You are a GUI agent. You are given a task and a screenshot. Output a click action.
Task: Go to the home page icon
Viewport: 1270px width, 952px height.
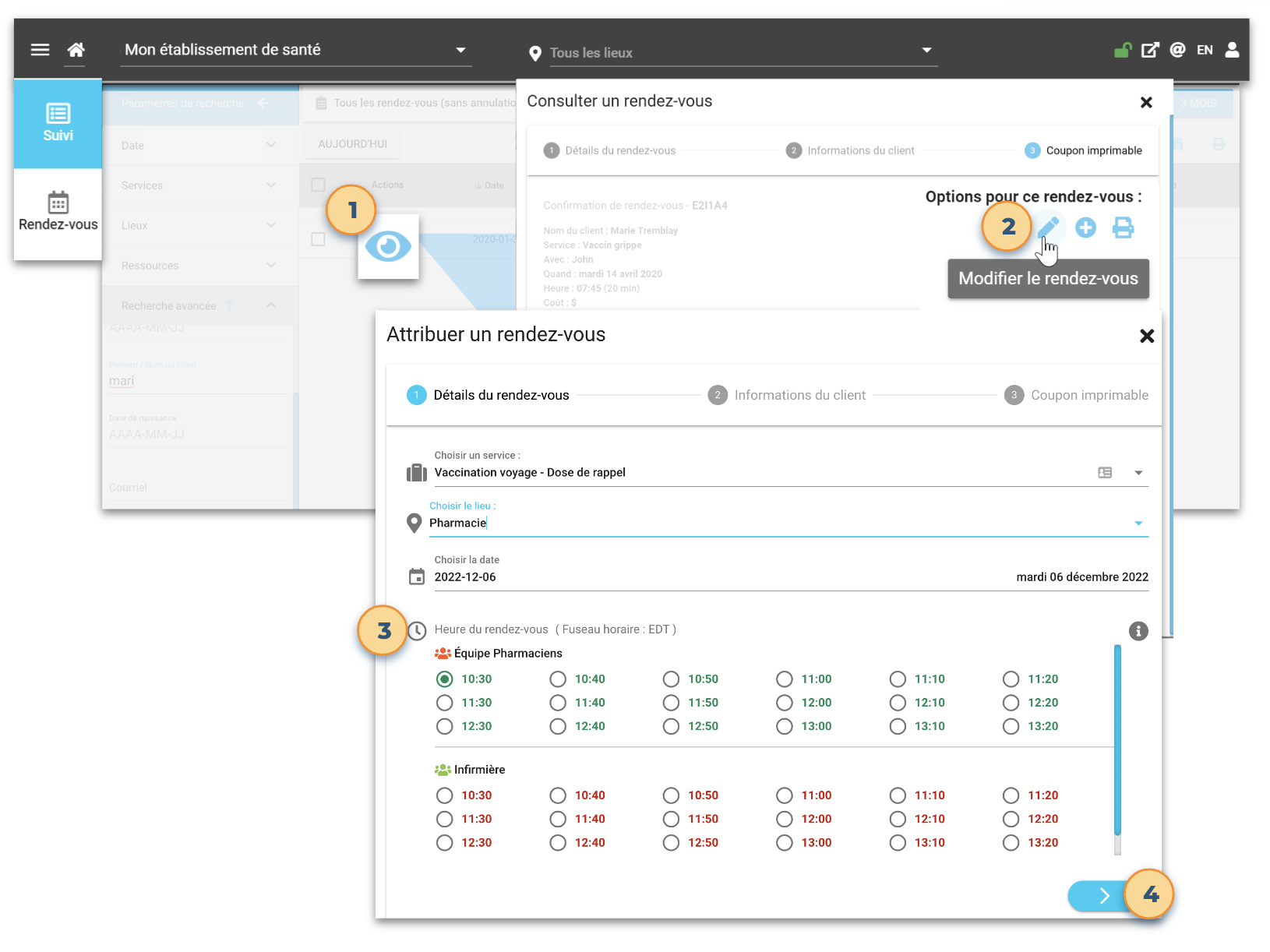pos(76,50)
